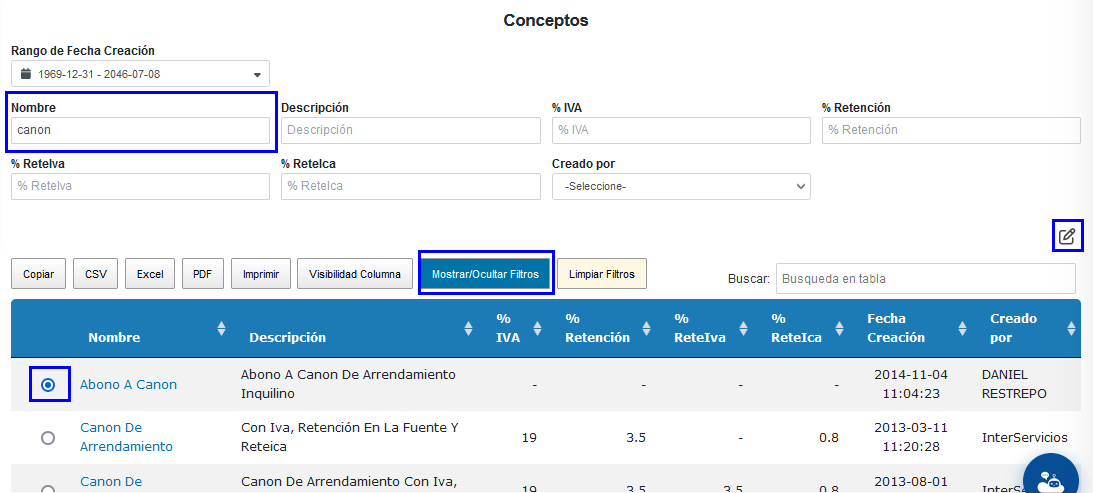Click the Nombre column header

114,337
